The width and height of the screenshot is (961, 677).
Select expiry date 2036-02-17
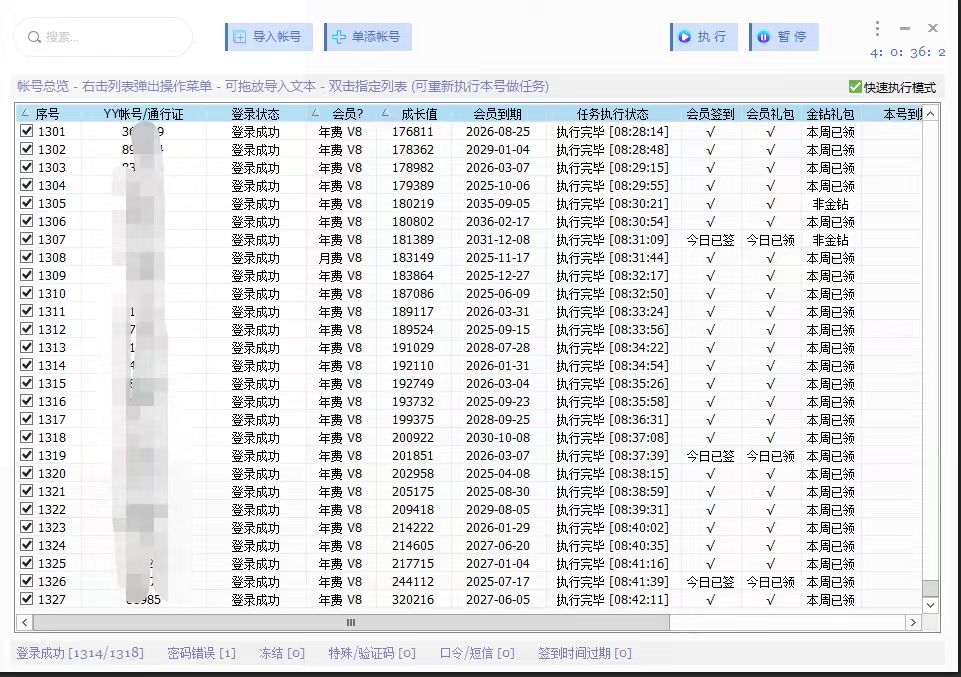pos(498,221)
